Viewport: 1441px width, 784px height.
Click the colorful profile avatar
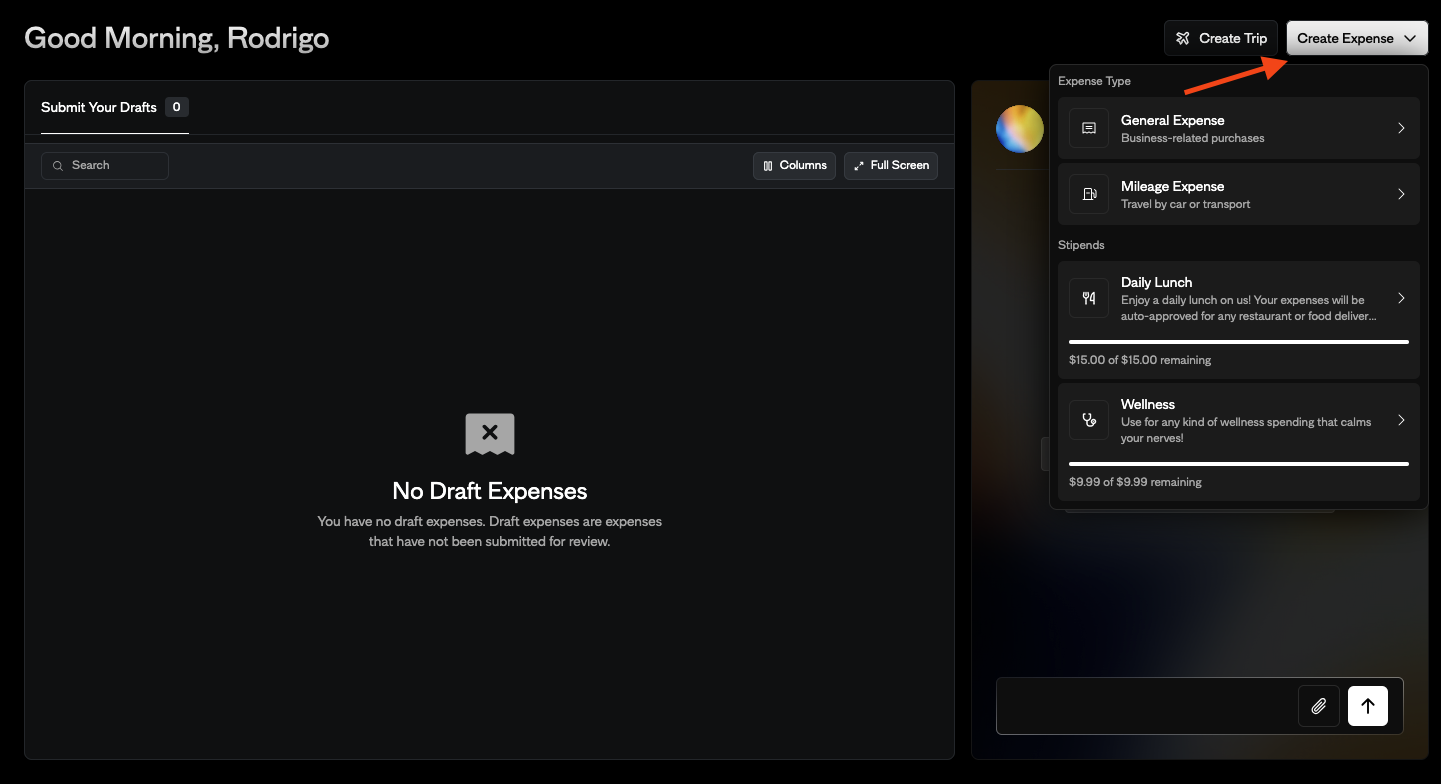[x=1019, y=128]
